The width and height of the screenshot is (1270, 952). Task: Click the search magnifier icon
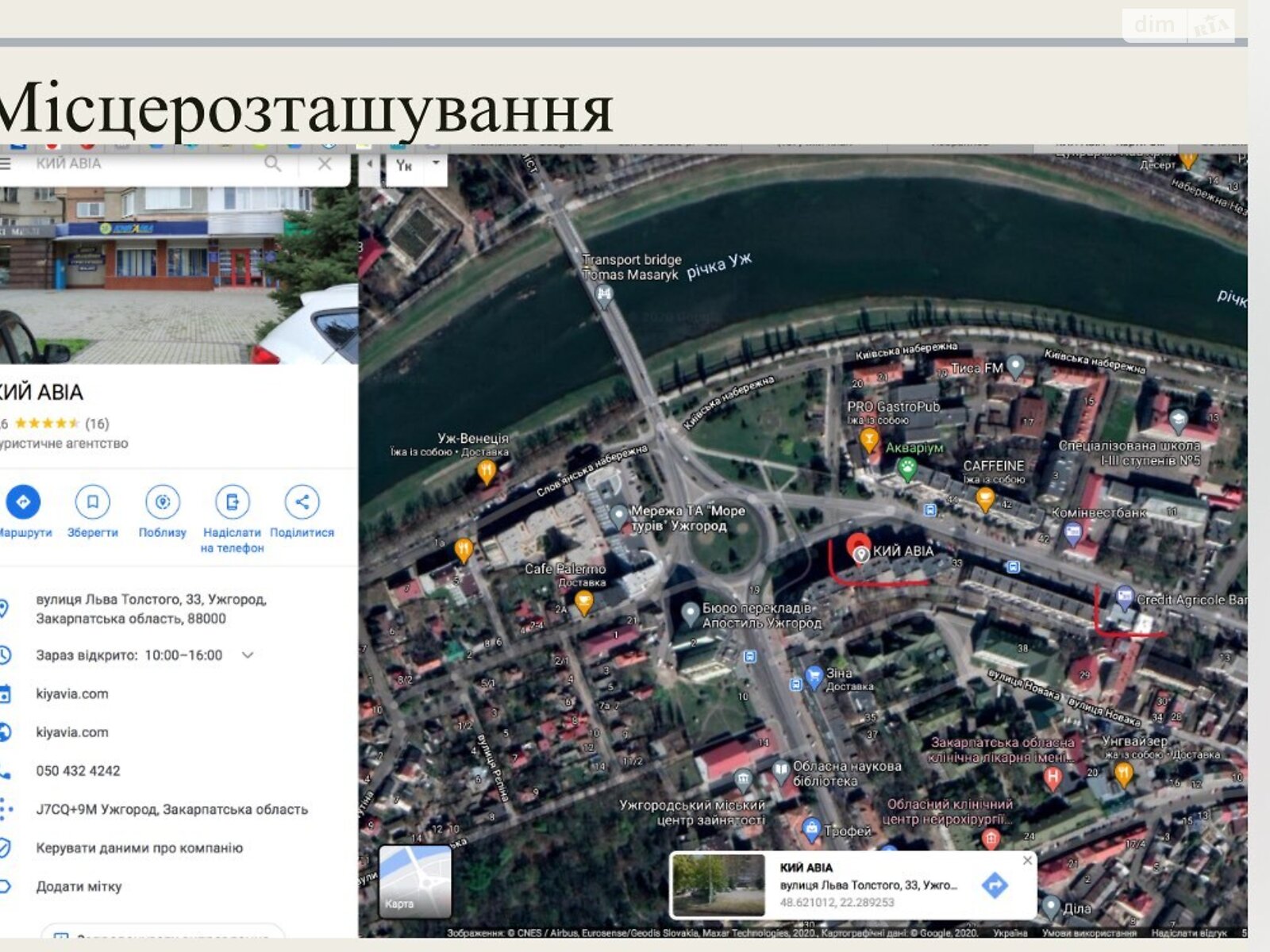click(x=273, y=164)
